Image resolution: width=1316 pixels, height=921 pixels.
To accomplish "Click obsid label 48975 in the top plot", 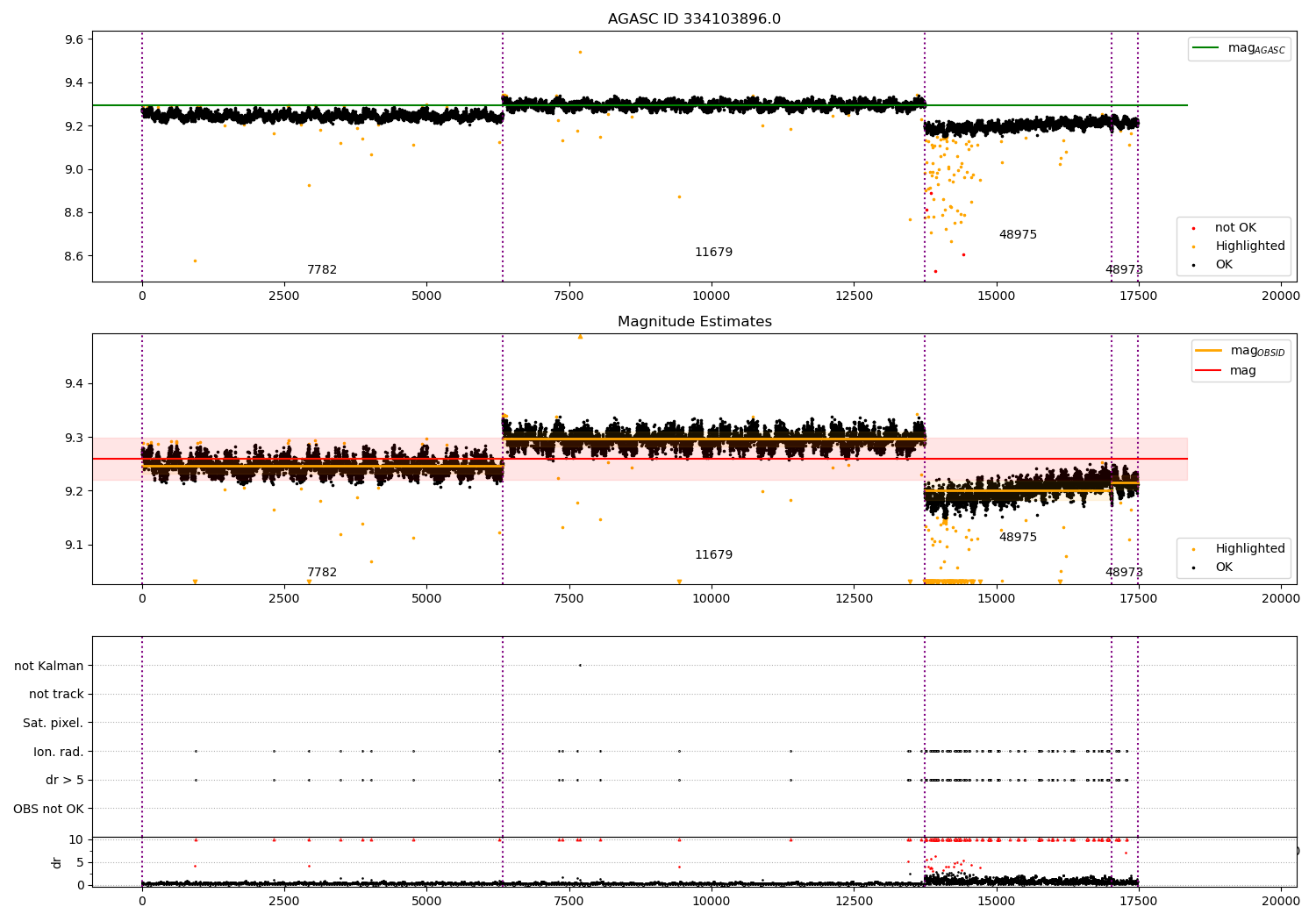I will [x=1018, y=235].
